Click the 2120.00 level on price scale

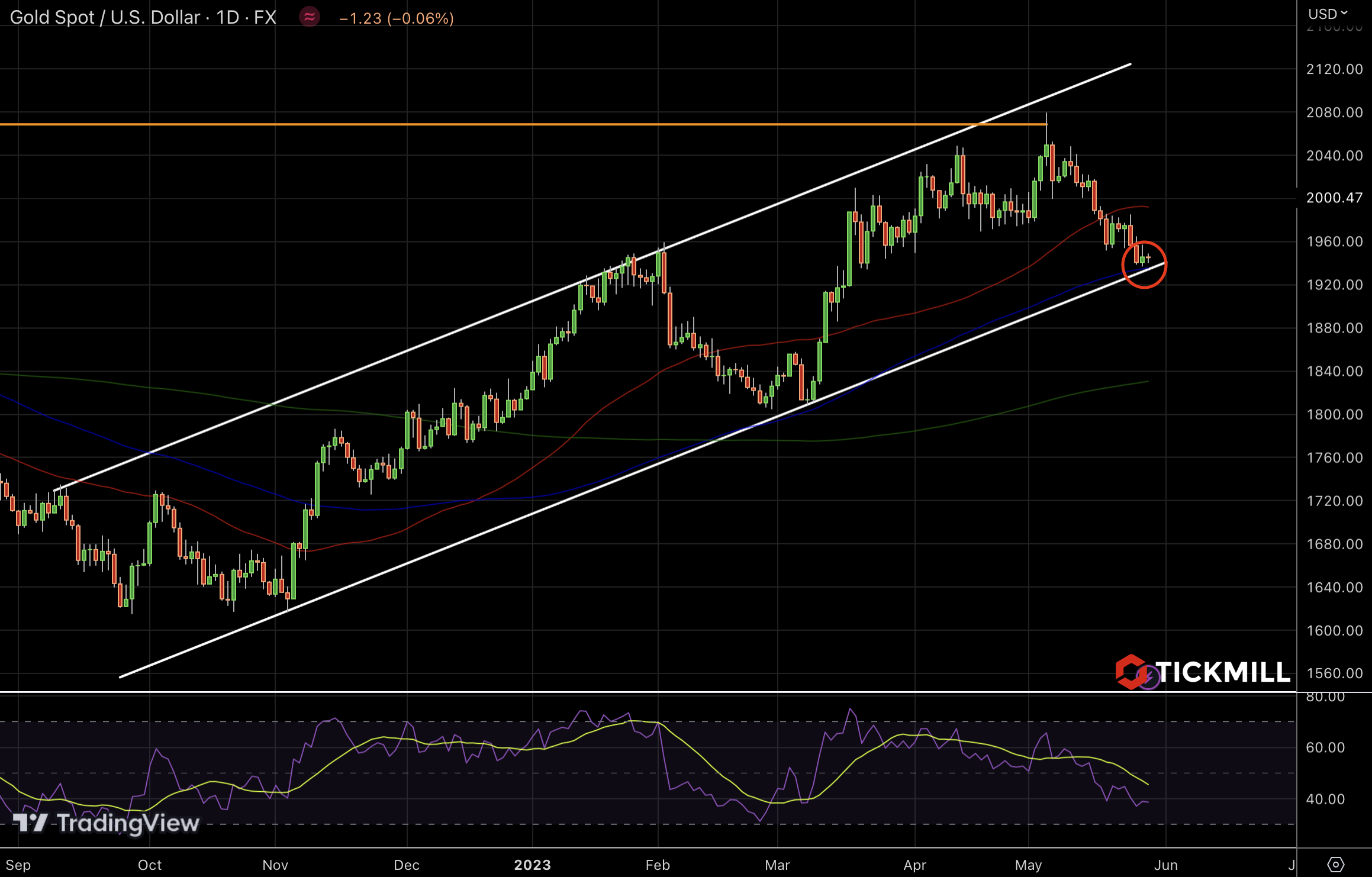1334,69
